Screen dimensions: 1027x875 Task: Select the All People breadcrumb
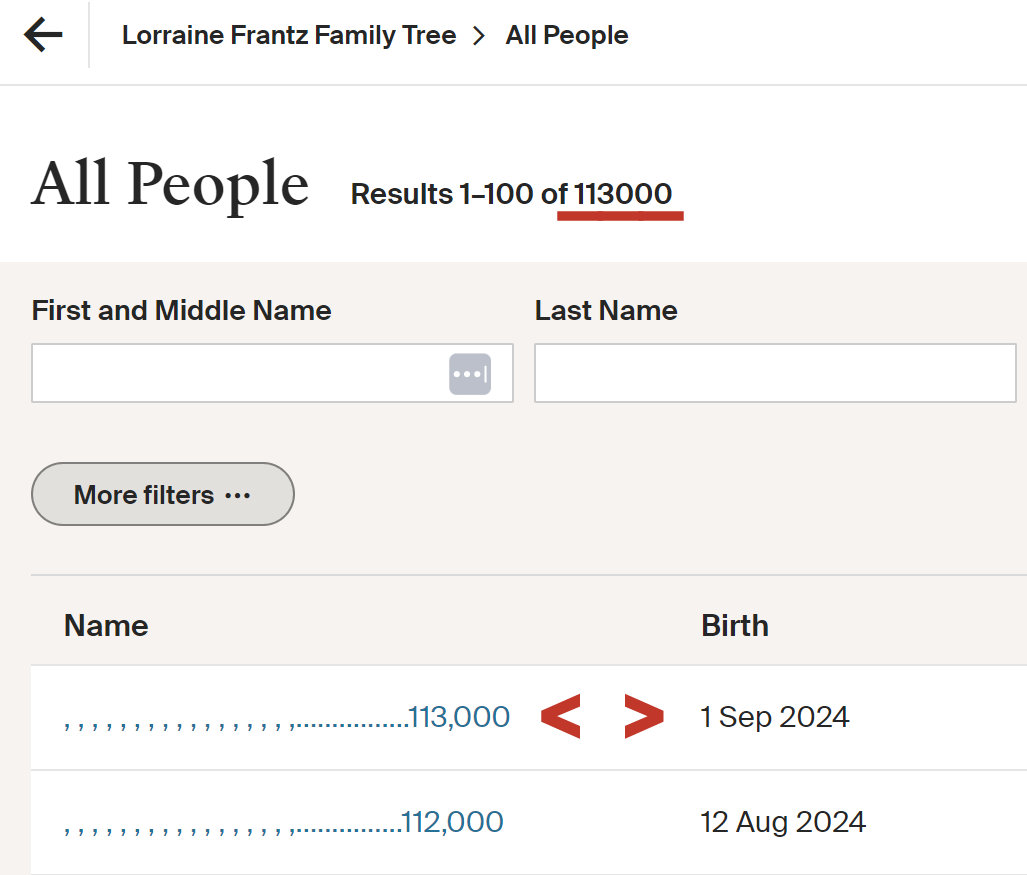(x=567, y=36)
